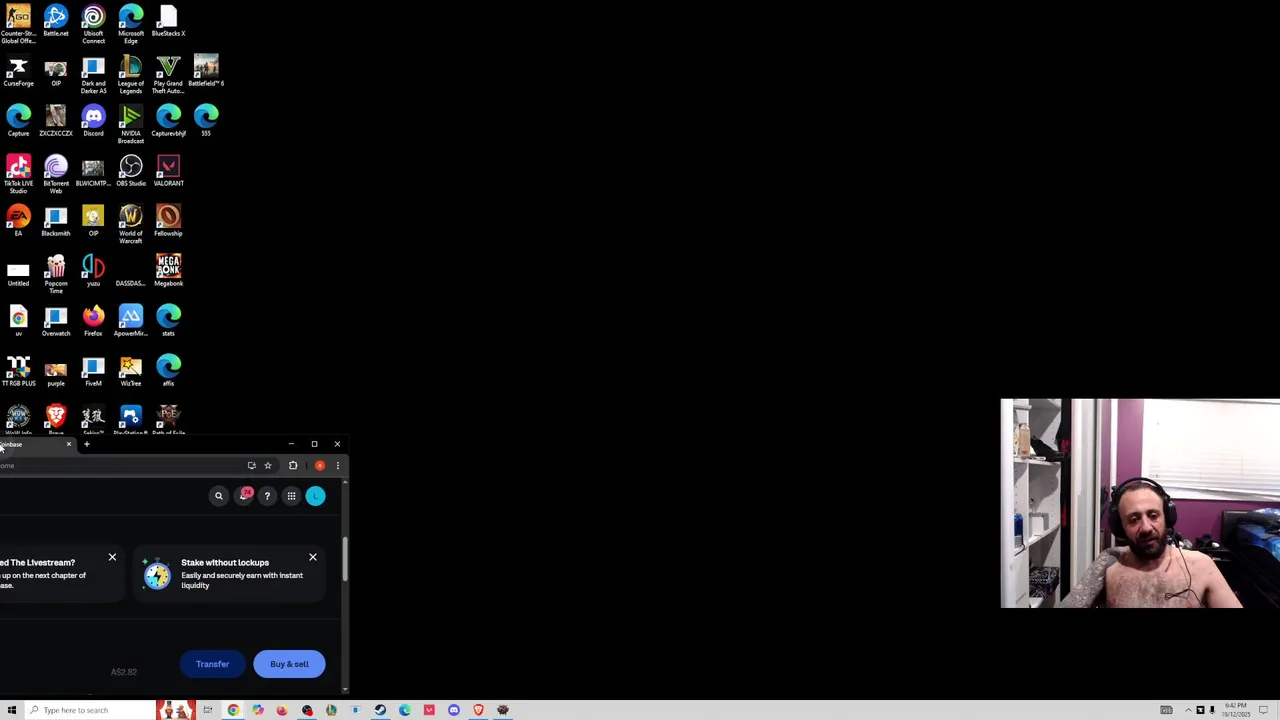
Task: Select the BitTorrent Web desktop icon
Action: 56,175
